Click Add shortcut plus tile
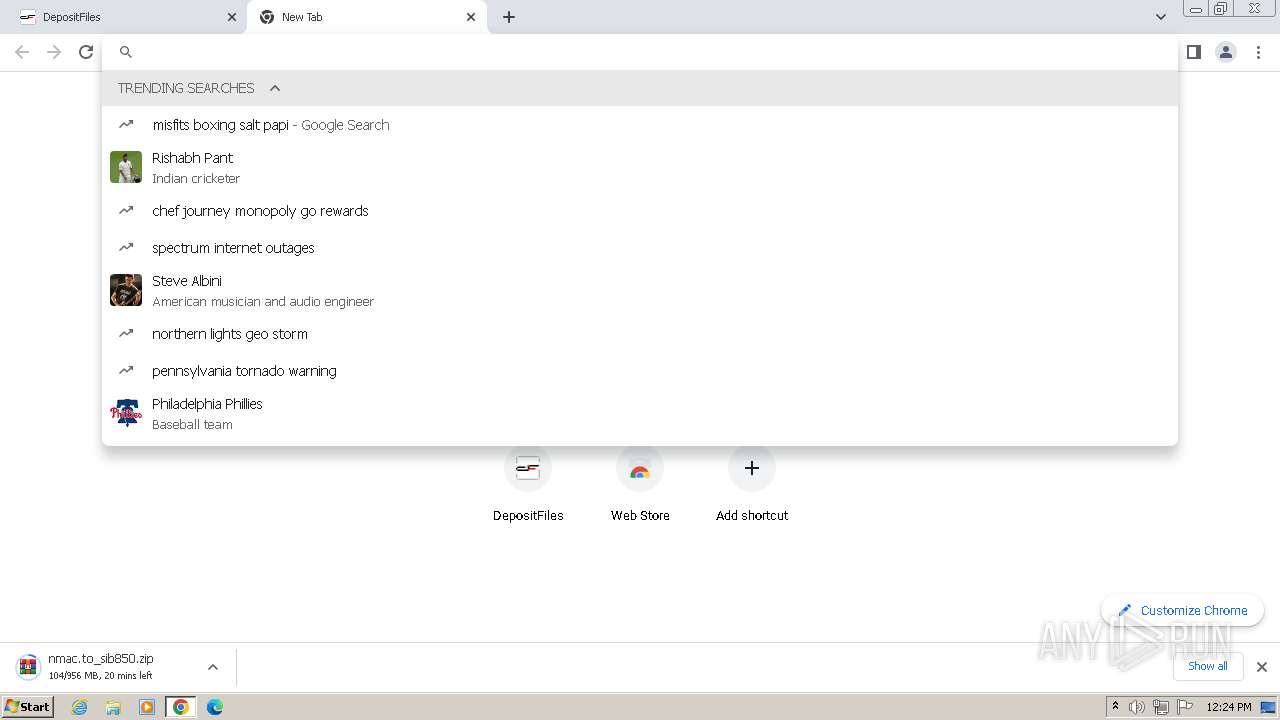Screen dimensions: 1280x720 tap(752, 485)
